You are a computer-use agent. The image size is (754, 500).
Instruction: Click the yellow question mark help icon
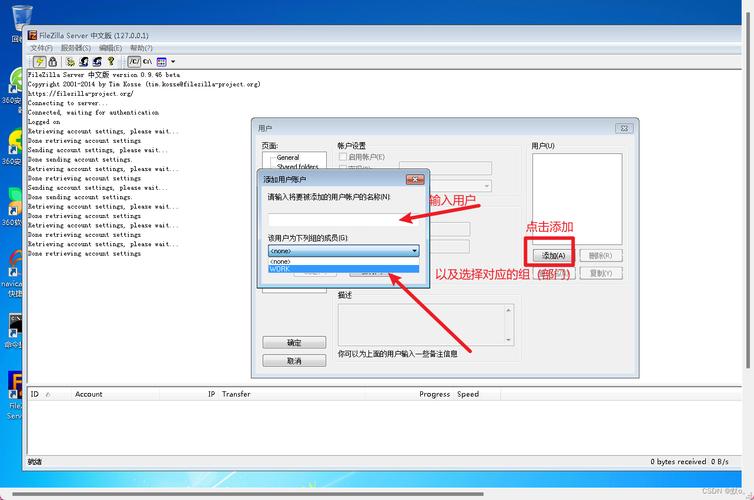111,61
